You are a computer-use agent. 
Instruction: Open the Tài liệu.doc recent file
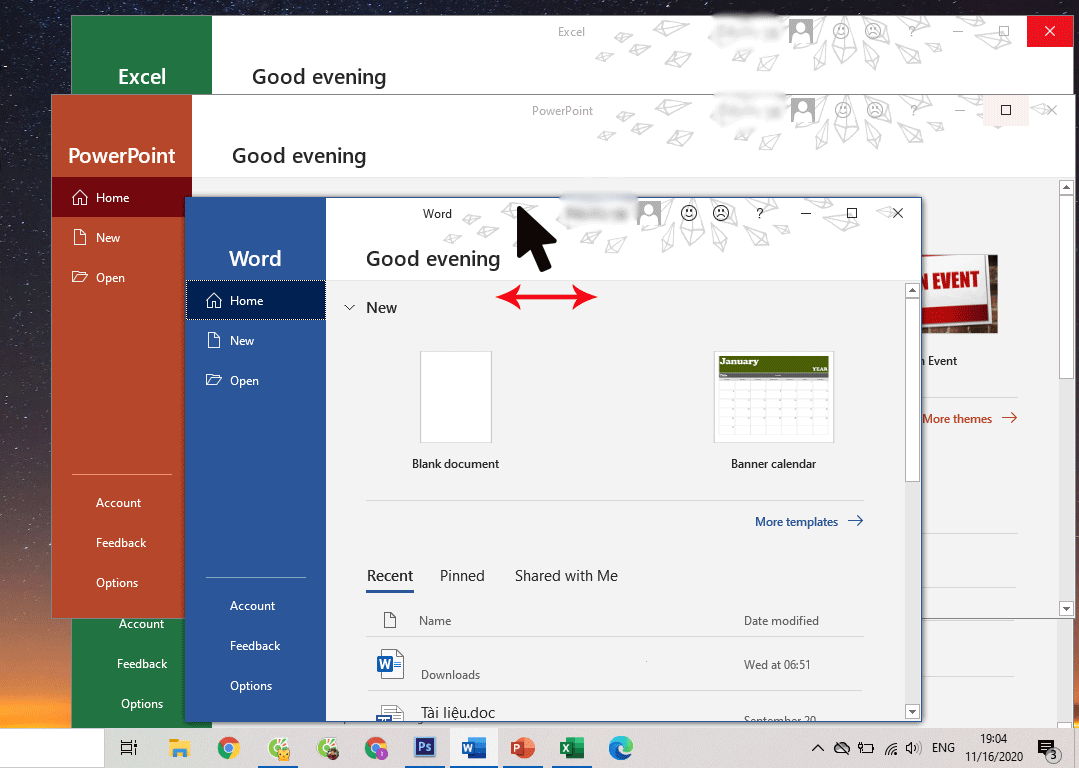(x=458, y=713)
